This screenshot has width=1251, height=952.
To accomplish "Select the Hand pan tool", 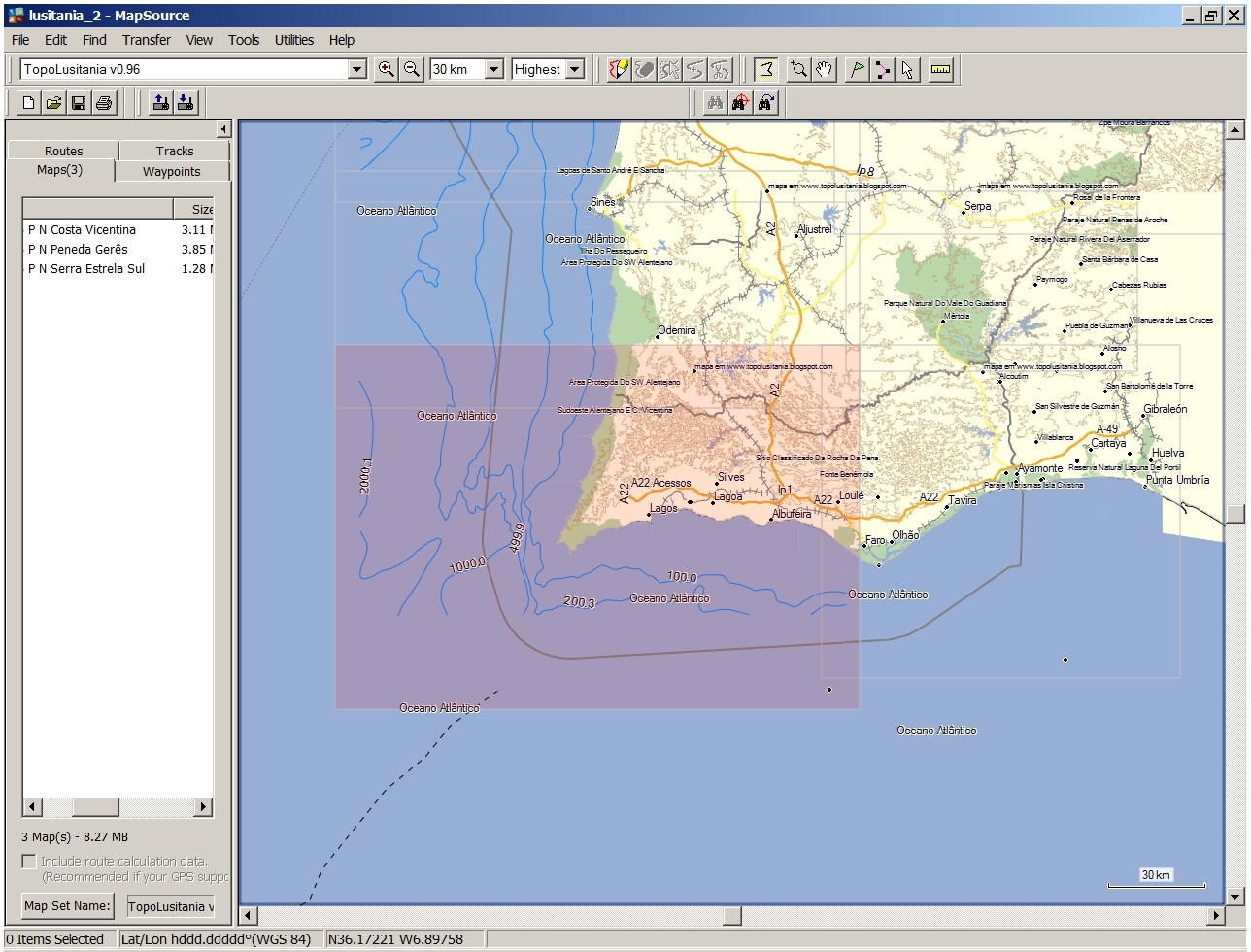I will [x=824, y=69].
